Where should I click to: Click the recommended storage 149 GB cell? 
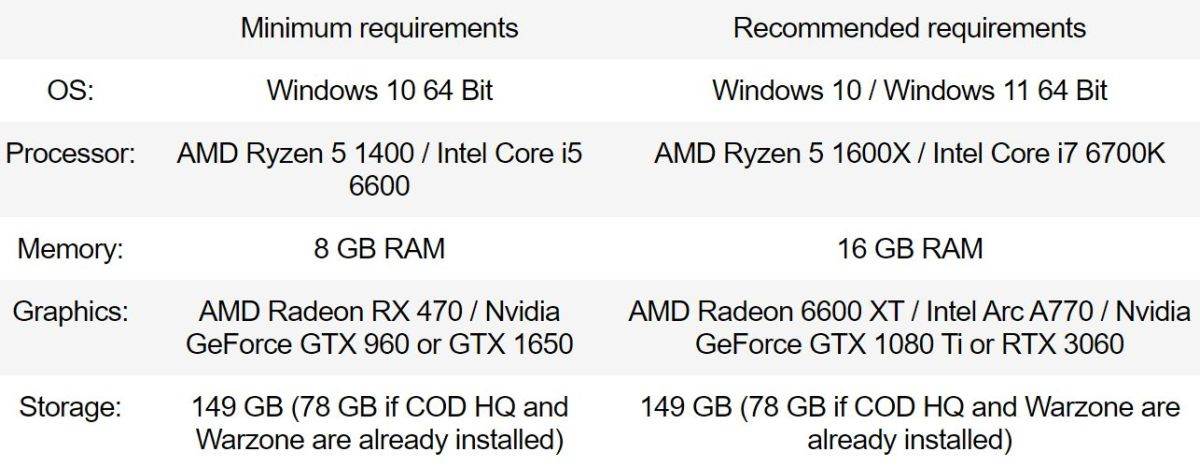(909, 422)
